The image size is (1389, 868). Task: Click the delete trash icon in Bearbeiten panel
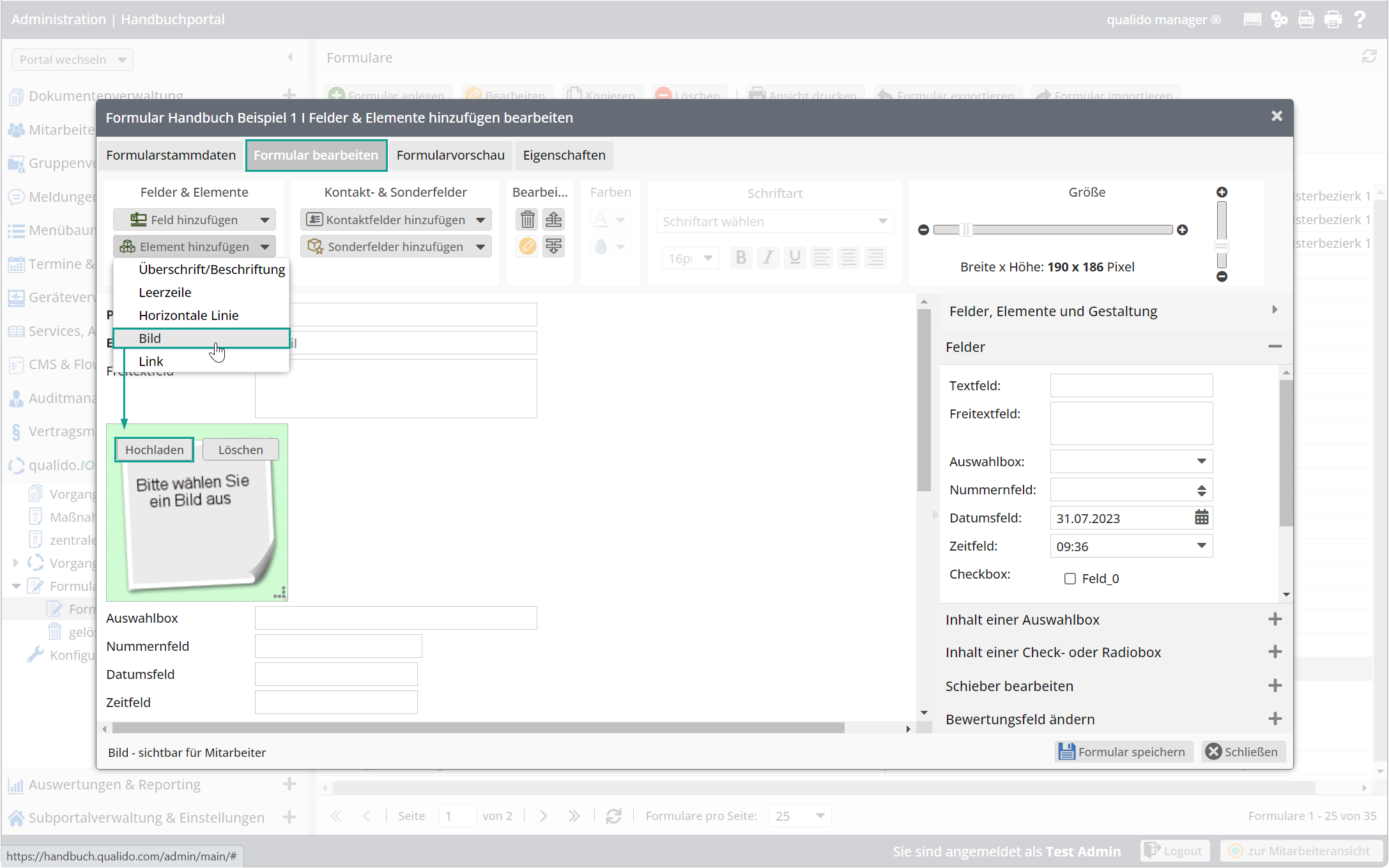click(x=527, y=220)
